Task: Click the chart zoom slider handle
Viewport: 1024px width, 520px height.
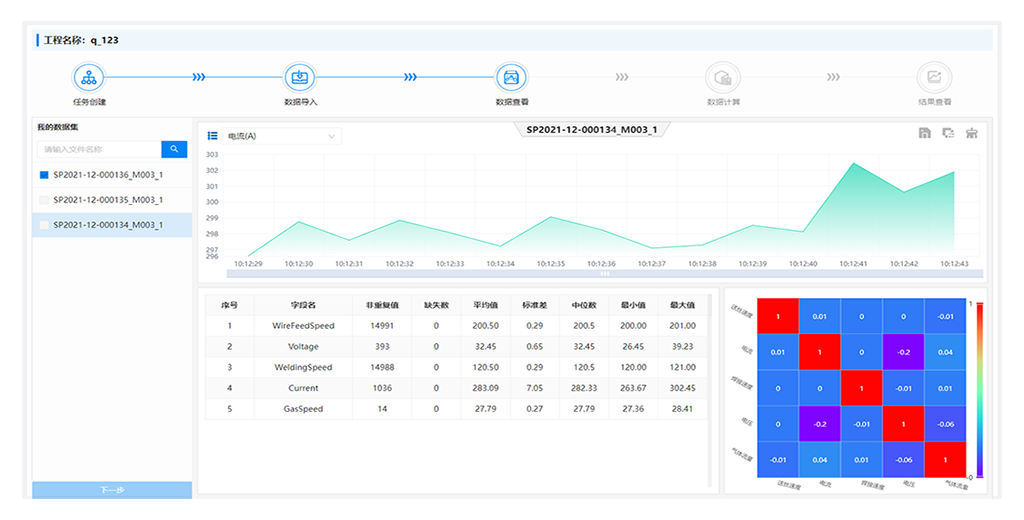Action: 604,273
